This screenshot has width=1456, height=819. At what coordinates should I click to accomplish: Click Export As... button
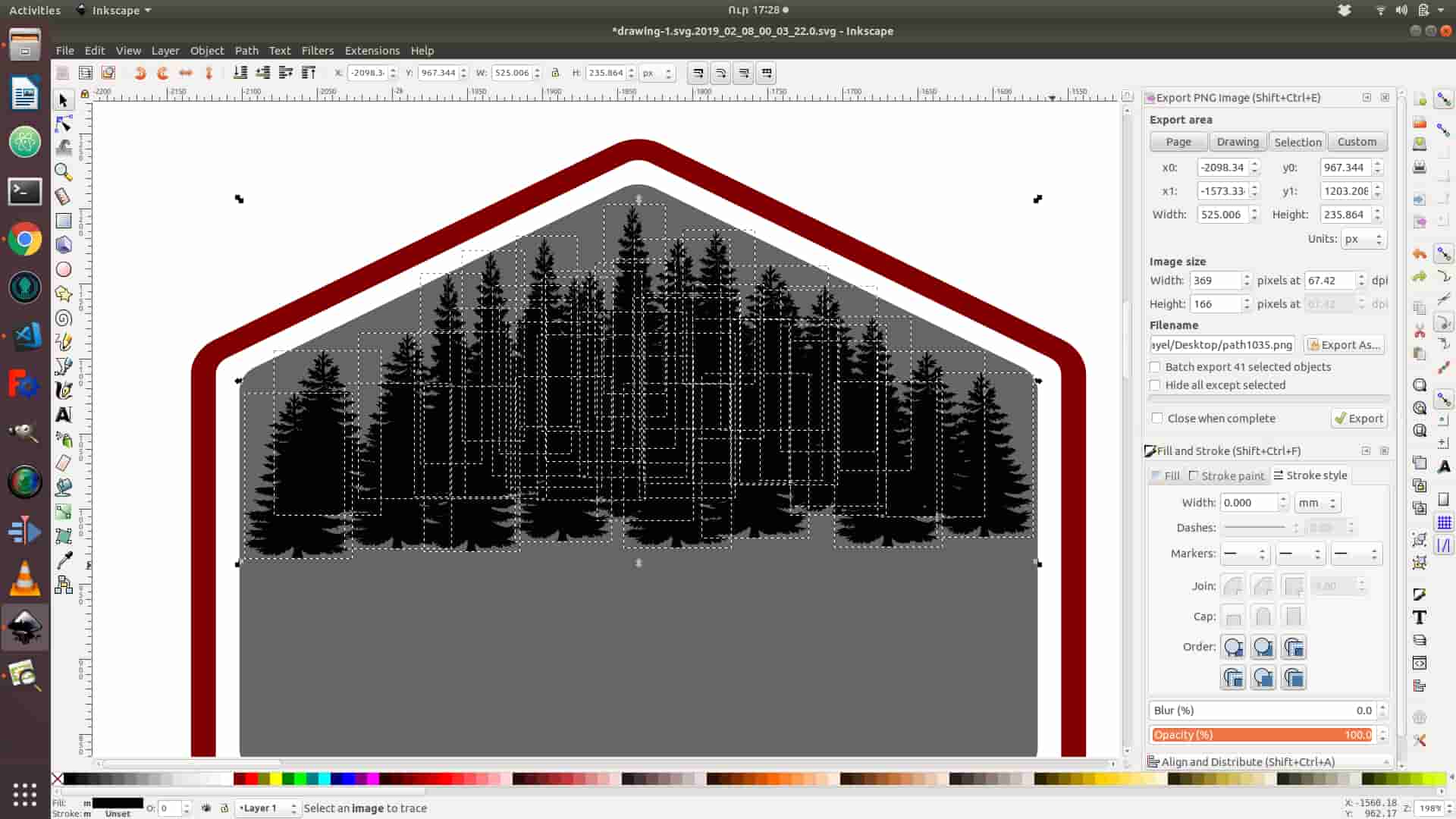(1344, 345)
